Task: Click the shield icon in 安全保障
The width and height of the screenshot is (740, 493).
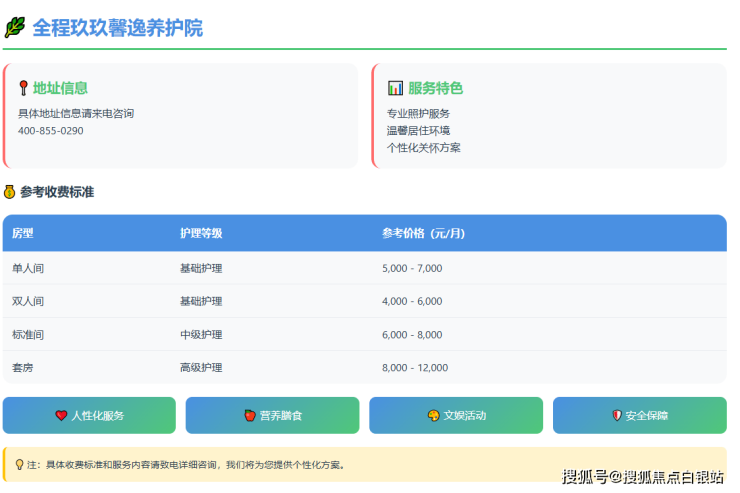Action: click(x=617, y=416)
